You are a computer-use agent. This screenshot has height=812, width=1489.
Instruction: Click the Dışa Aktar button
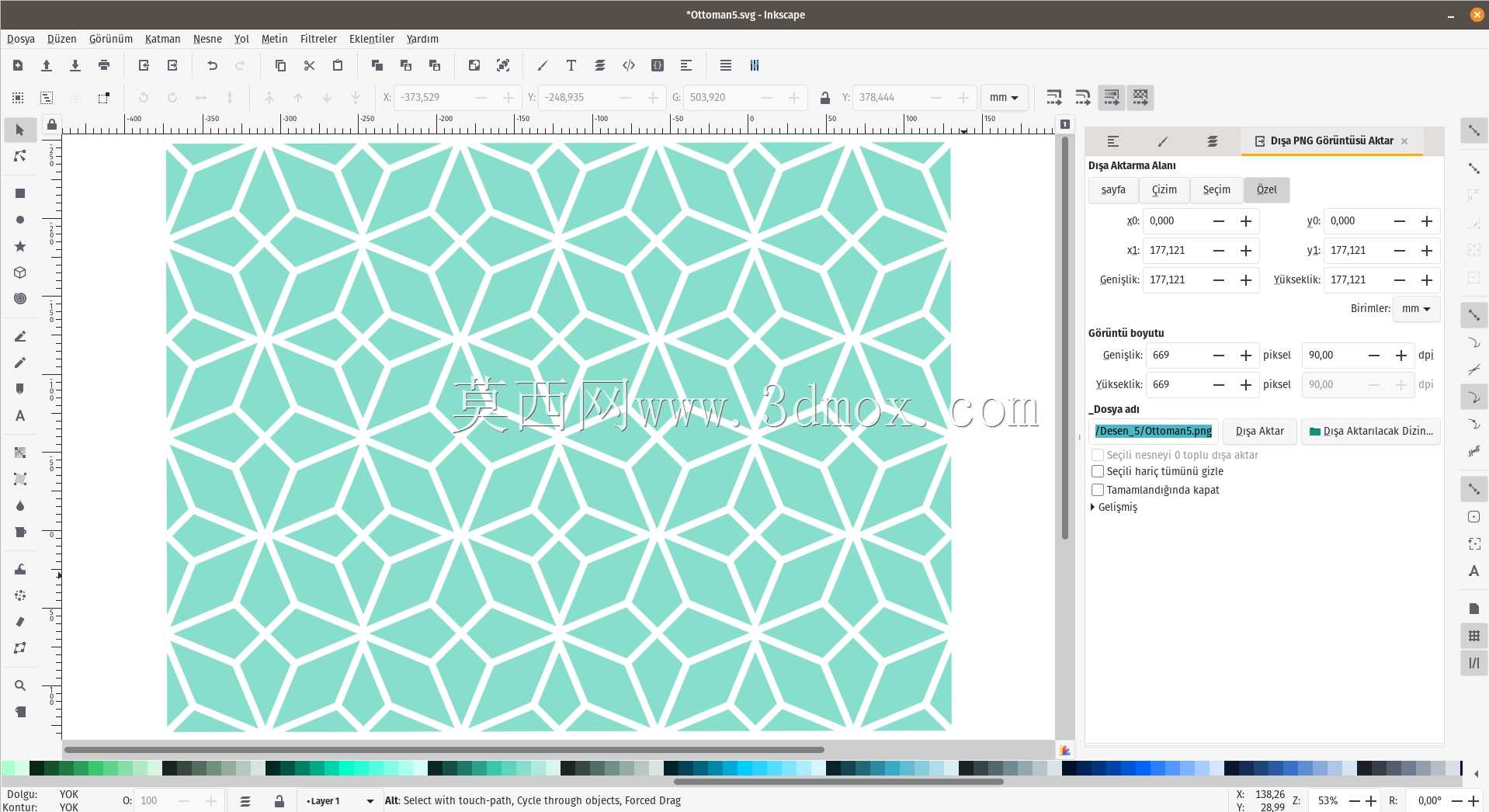[1260, 431]
